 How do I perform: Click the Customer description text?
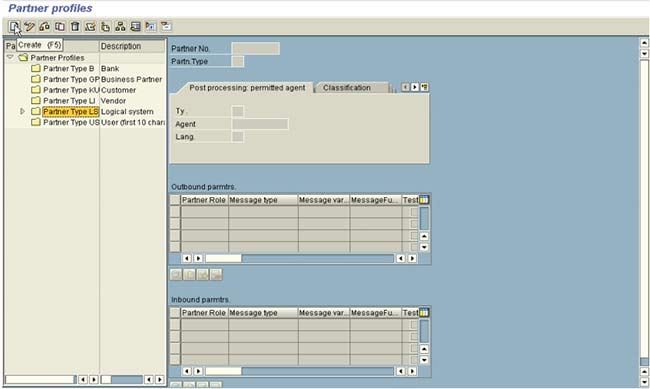[118, 90]
